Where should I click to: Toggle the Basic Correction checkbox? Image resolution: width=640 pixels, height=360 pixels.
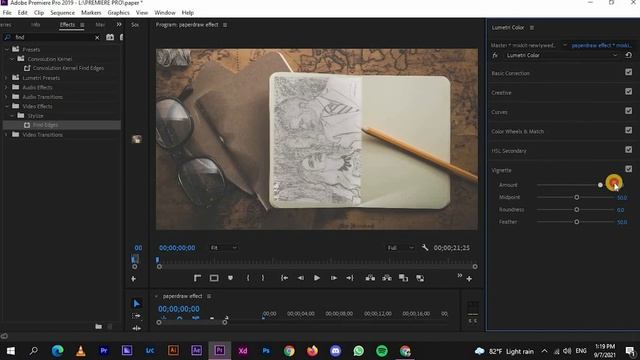[x=629, y=72]
